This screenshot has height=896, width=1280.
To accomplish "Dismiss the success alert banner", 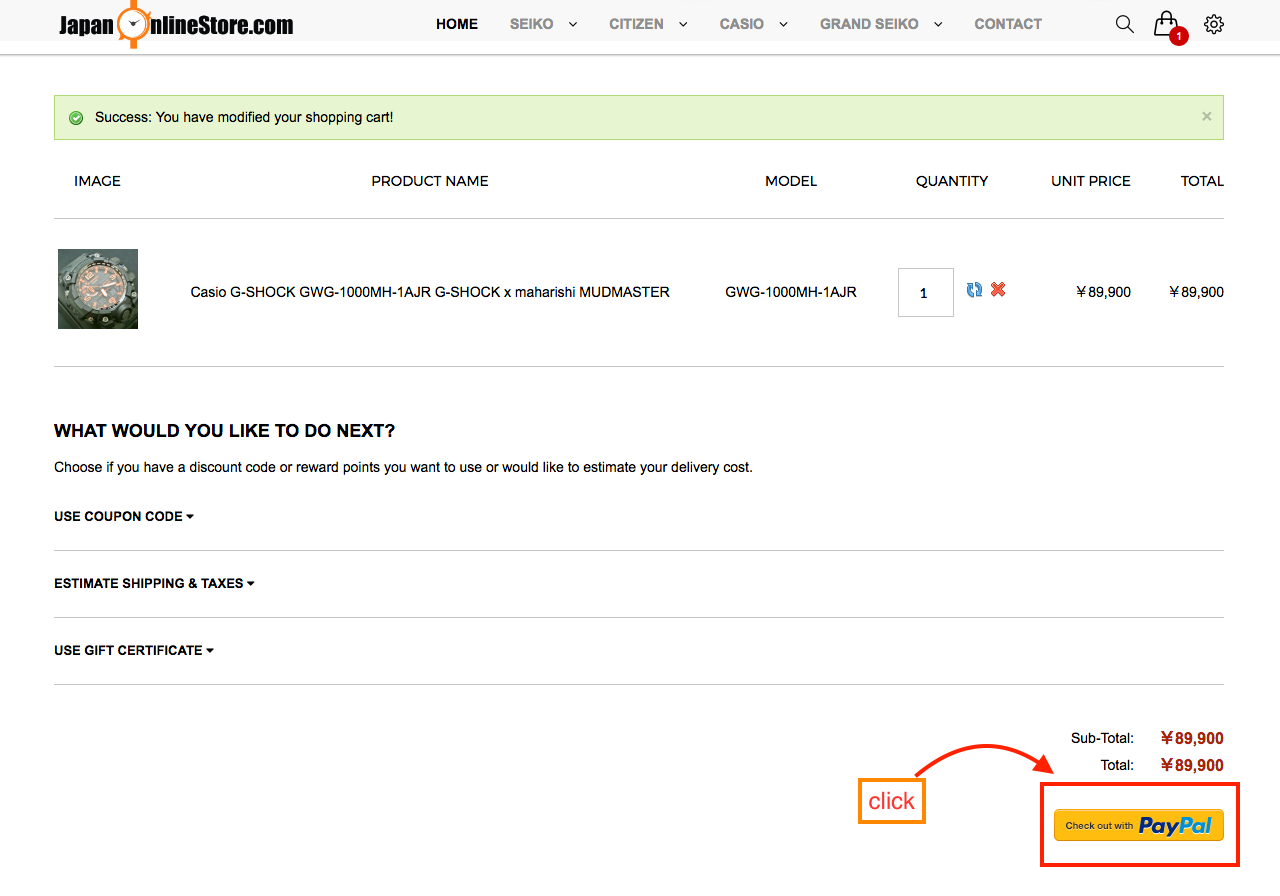I will point(1206,116).
